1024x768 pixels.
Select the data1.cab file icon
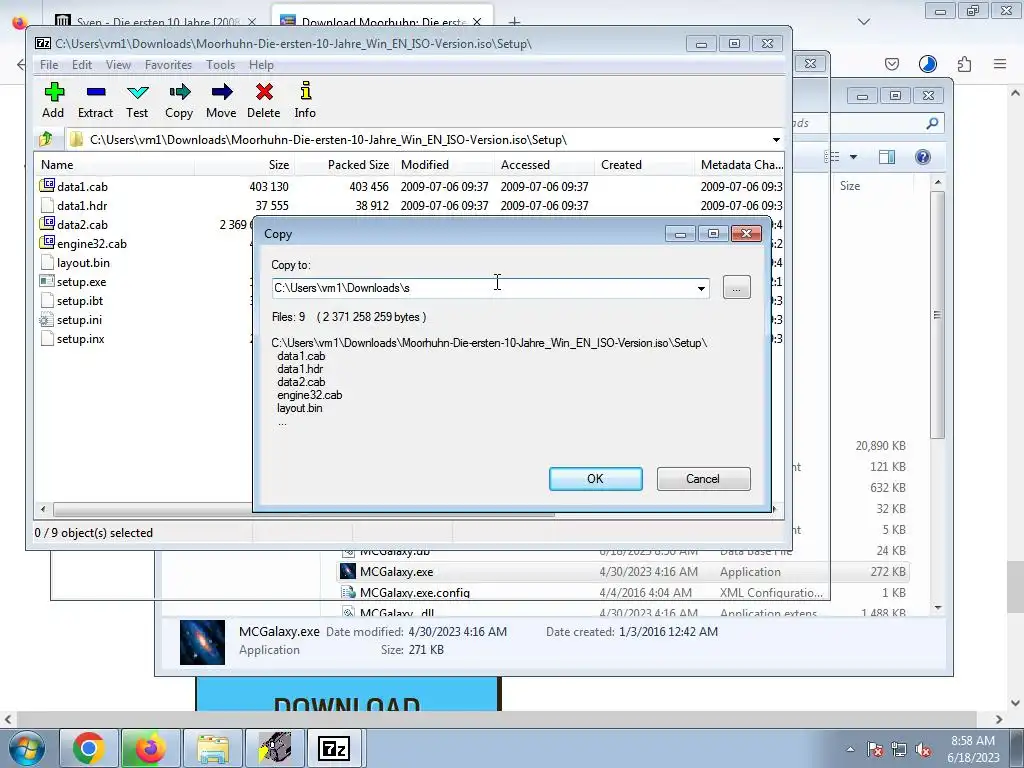pos(47,186)
